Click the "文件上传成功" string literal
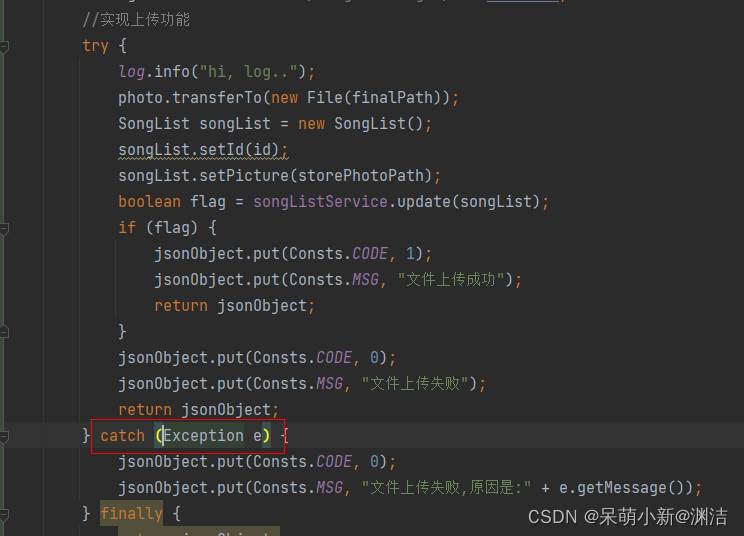 click(x=451, y=279)
